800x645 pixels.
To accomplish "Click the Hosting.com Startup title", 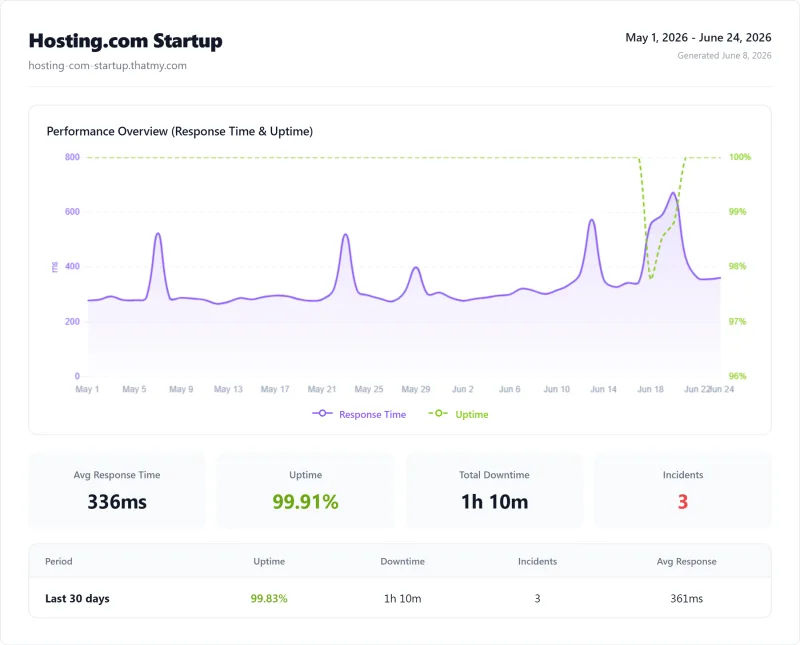I will click(126, 41).
